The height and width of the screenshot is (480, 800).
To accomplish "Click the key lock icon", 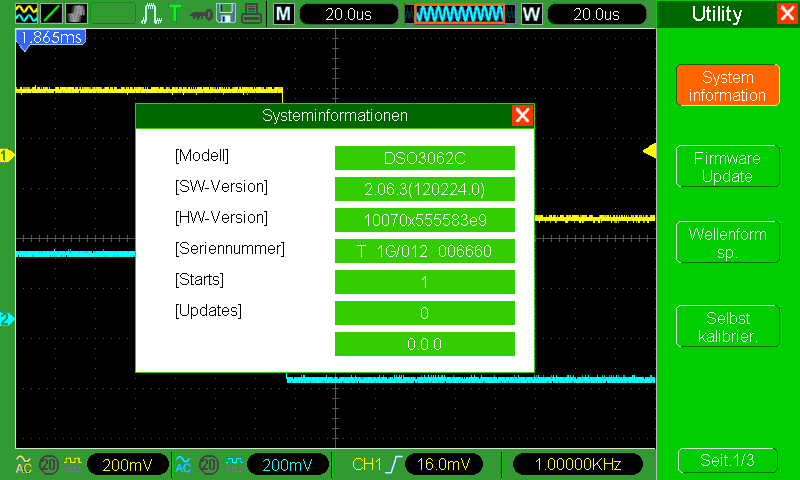I will tap(201, 14).
